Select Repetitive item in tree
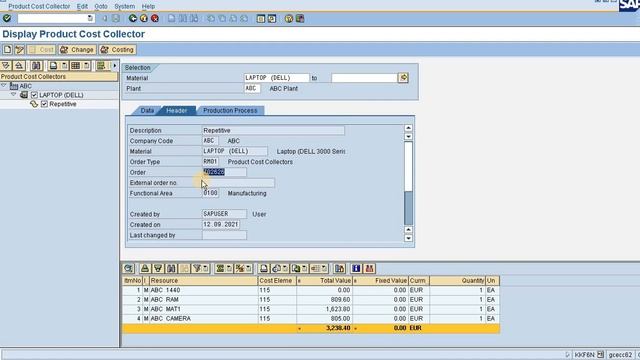The width and height of the screenshot is (640, 360). pyautogui.click(x=62, y=104)
